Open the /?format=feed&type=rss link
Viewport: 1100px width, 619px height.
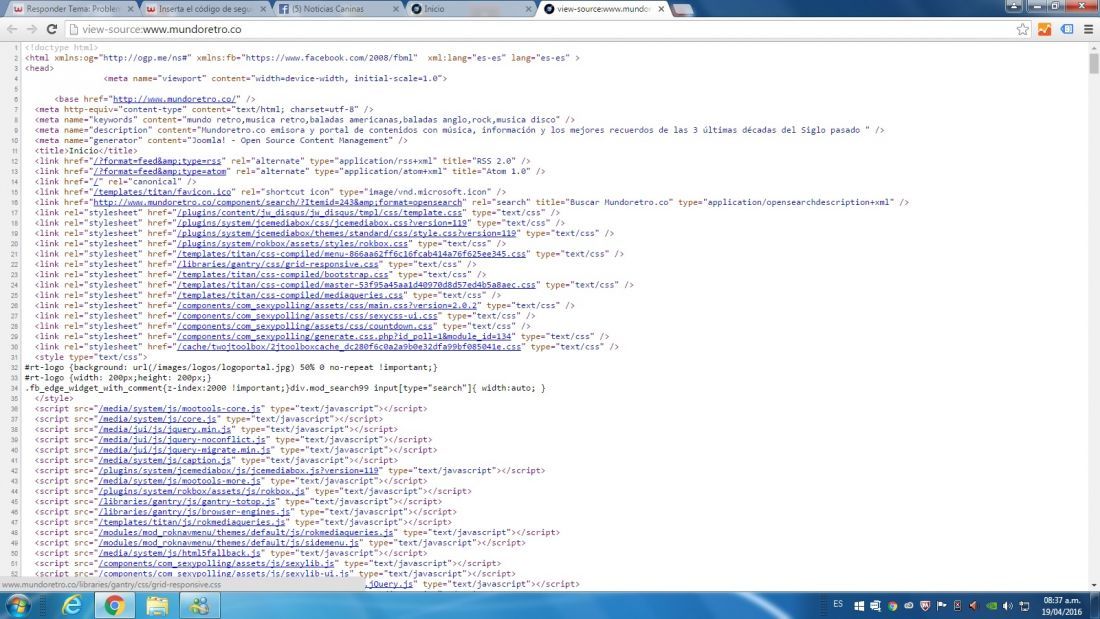pos(158,161)
